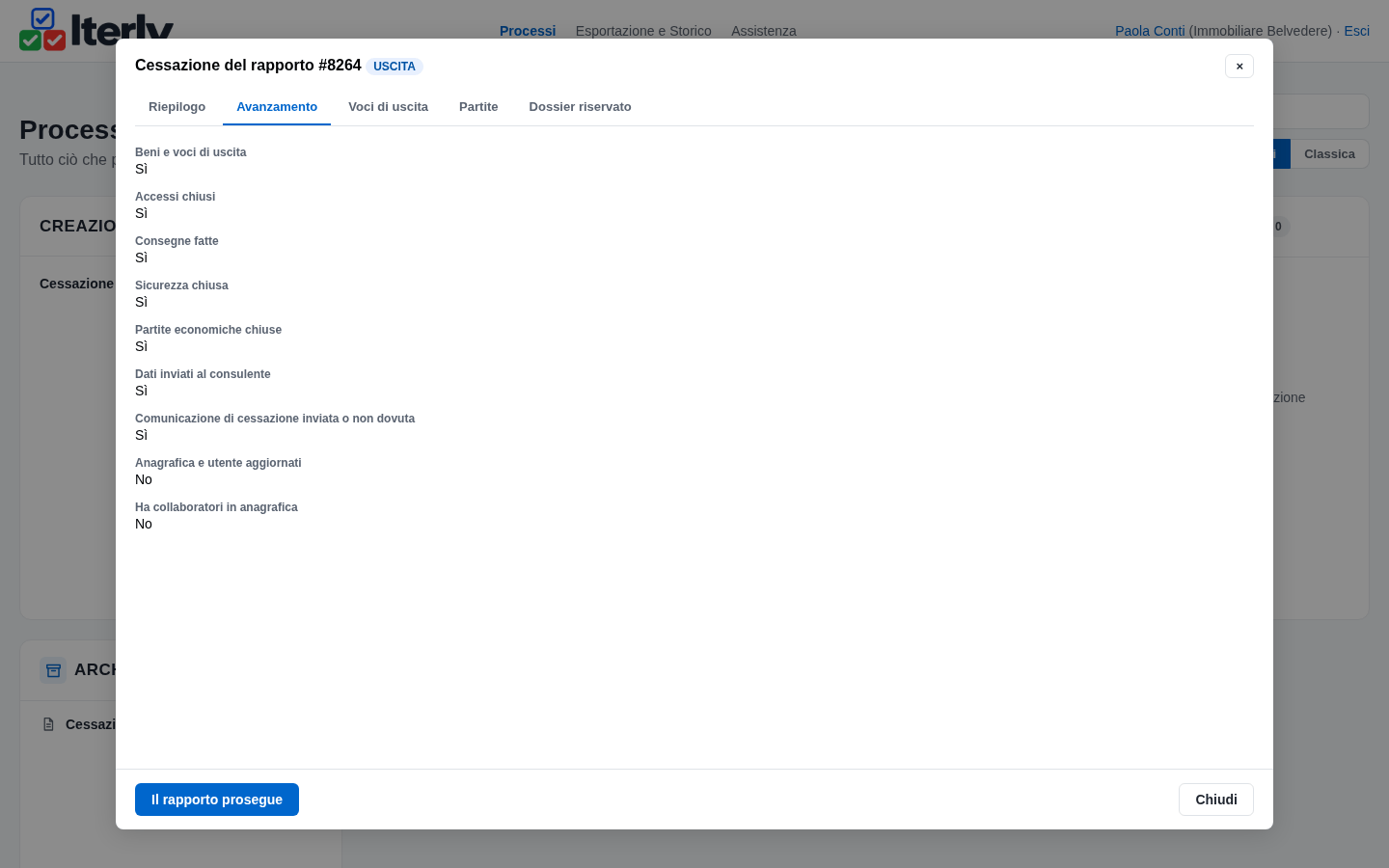Click the Il rapporto prosegue button
The width and height of the screenshot is (1389, 868).
(x=217, y=800)
